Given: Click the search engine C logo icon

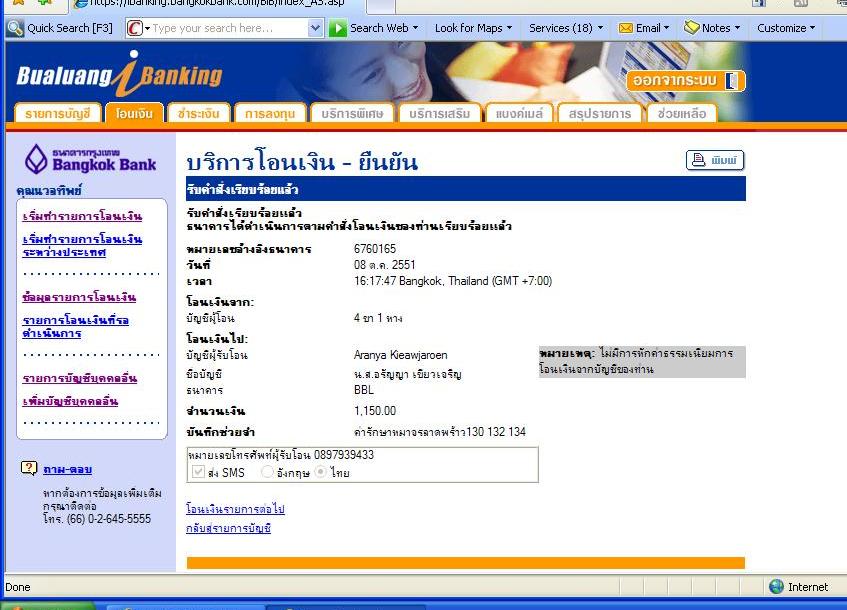Looking at the screenshot, I should [x=134, y=28].
